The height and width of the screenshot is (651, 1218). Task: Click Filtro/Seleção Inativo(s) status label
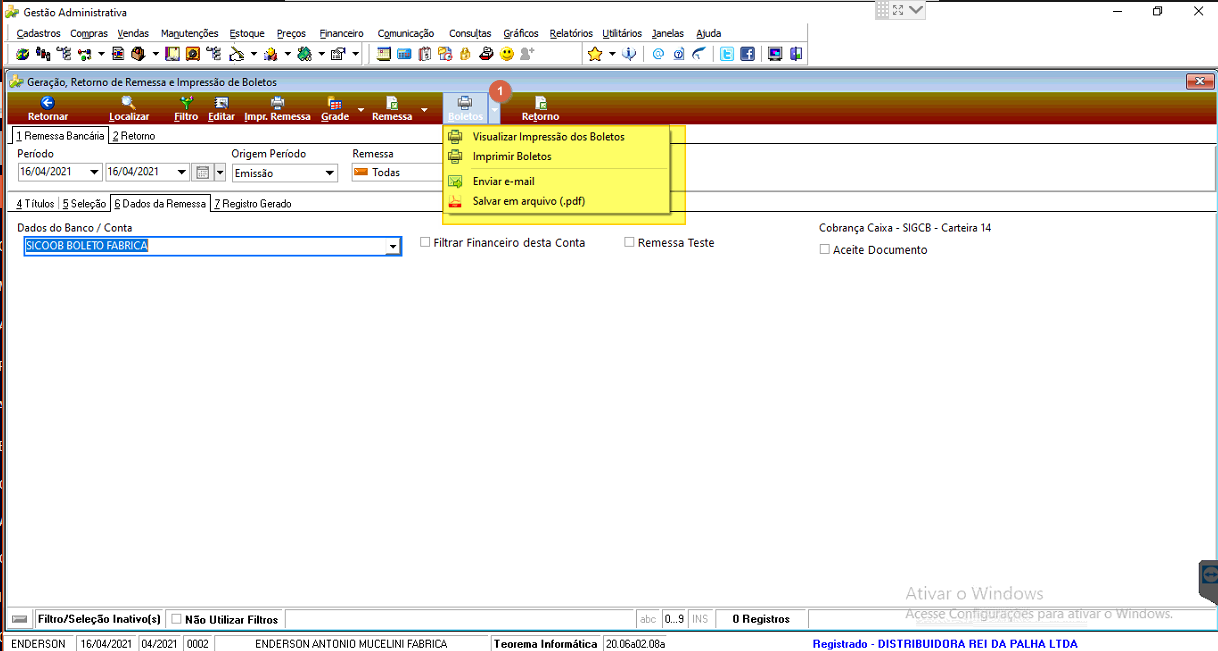[99, 619]
